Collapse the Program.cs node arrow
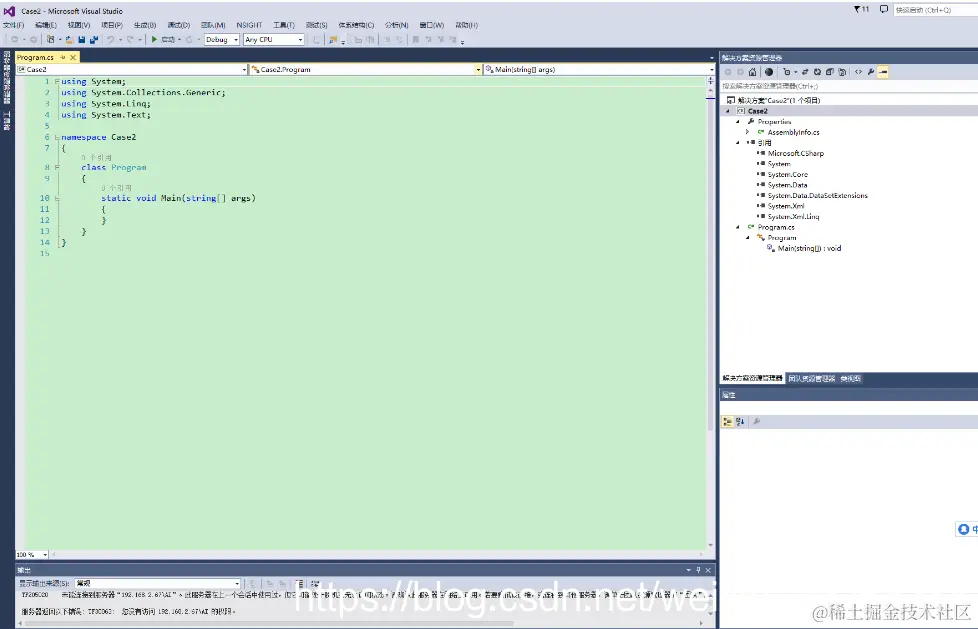 tap(738, 227)
